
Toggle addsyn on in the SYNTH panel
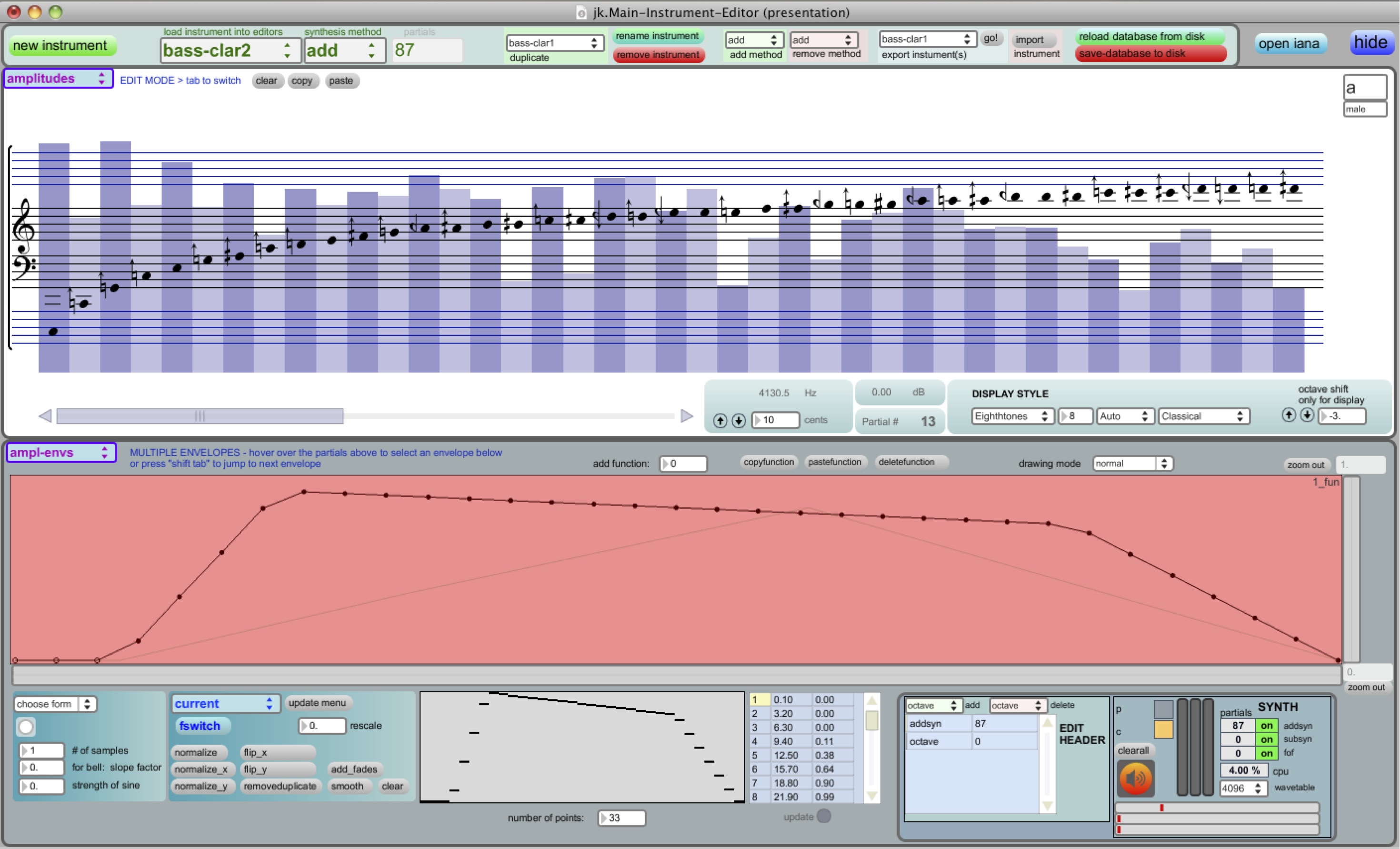1267,726
